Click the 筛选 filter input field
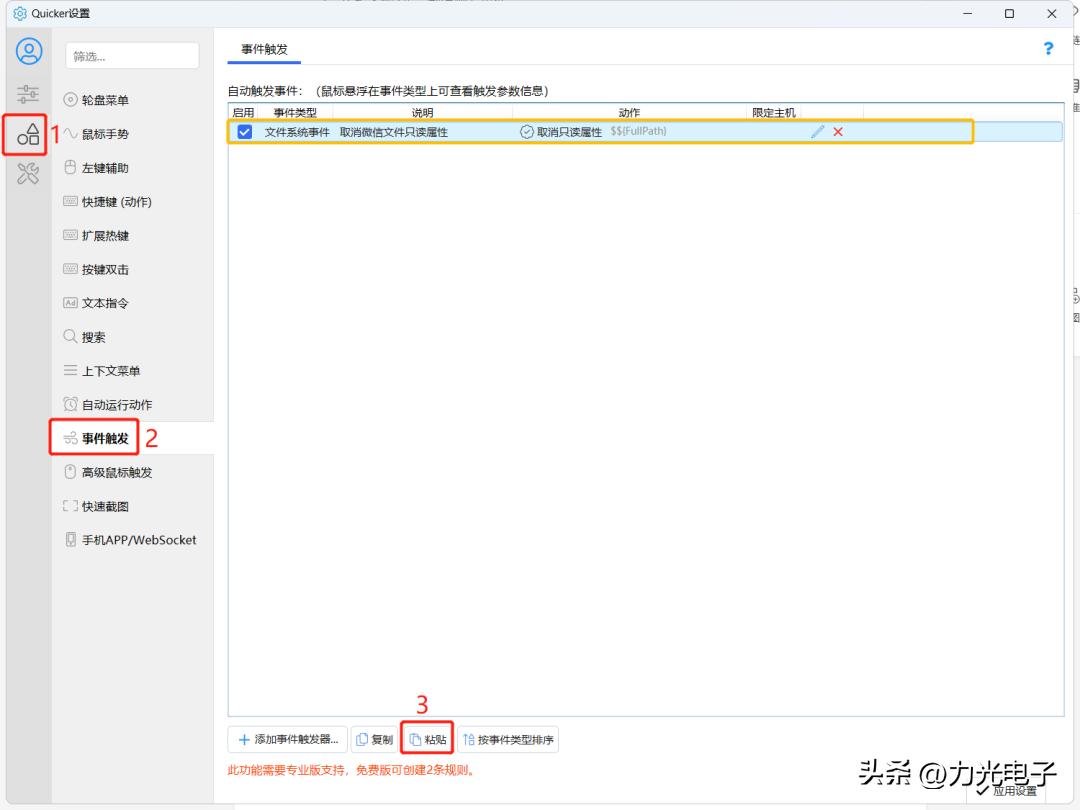The width and height of the screenshot is (1080, 810). click(x=131, y=55)
